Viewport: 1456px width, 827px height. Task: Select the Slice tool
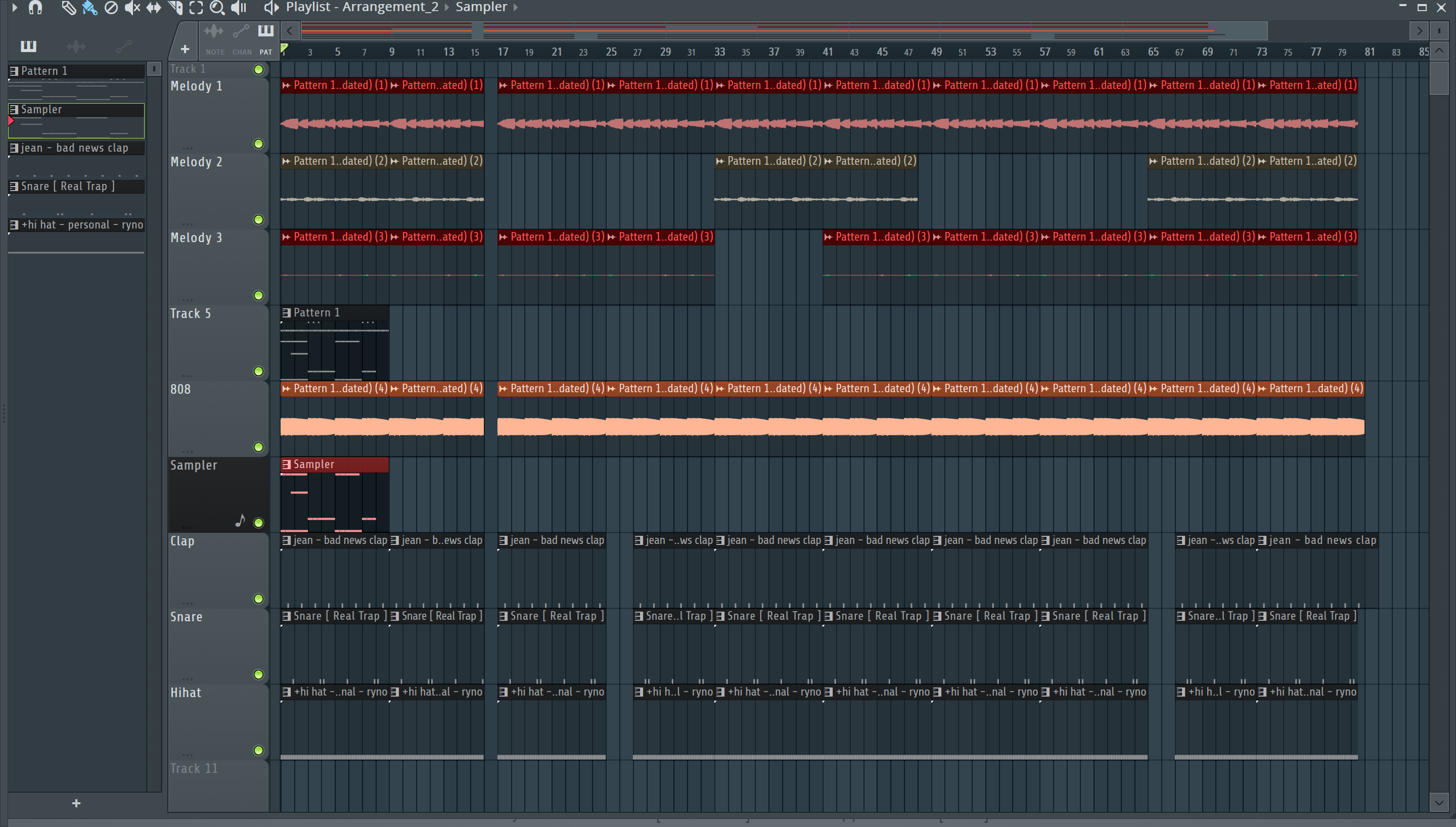coord(175,8)
